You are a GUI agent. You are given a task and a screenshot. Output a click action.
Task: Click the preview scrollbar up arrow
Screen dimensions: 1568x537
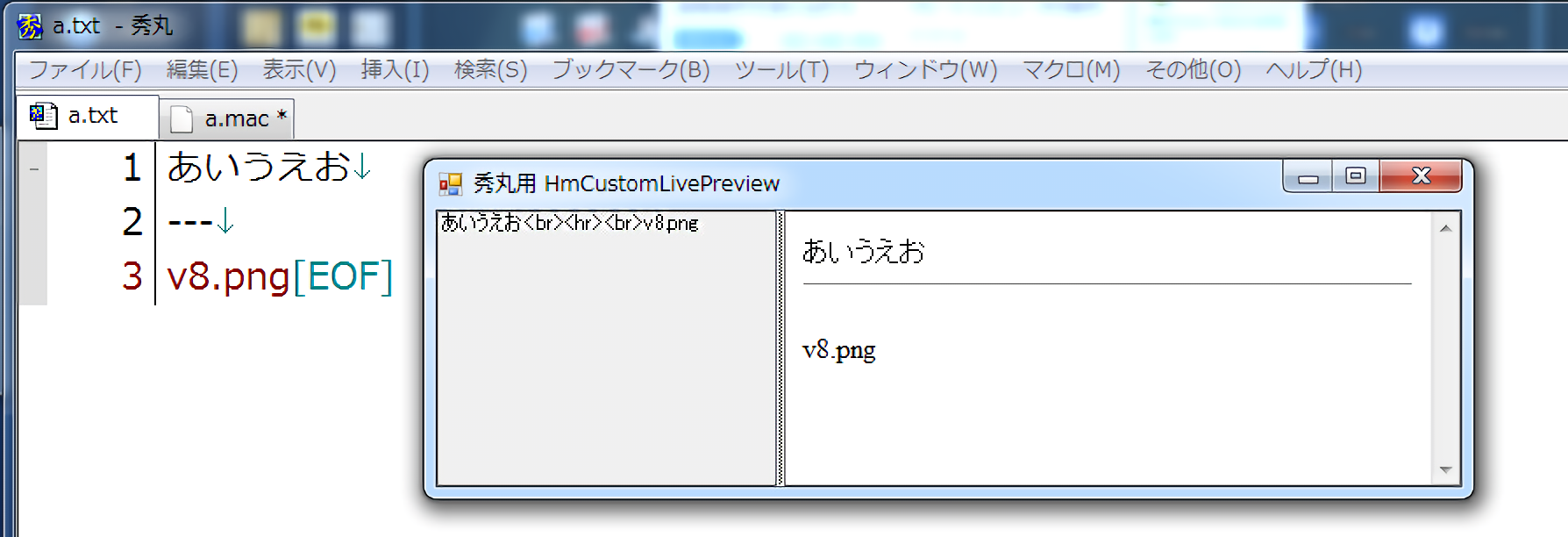(1445, 228)
